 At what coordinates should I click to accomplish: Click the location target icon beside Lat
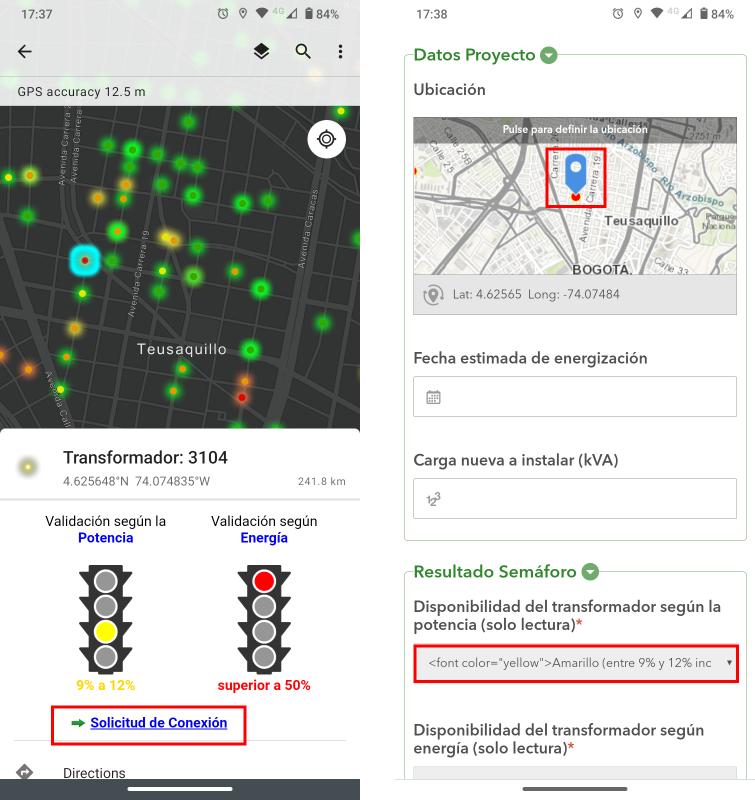tap(433, 294)
